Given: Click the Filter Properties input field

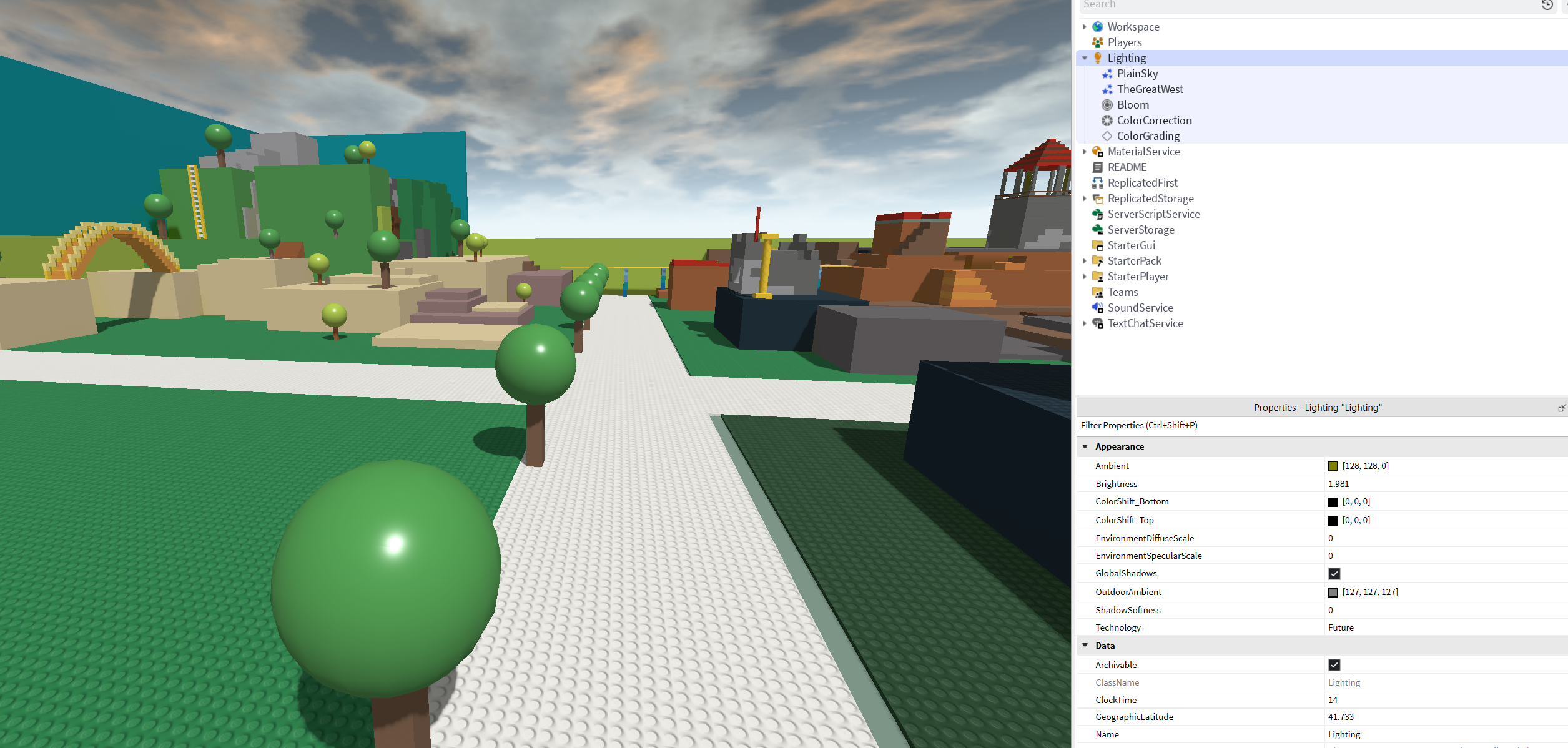Looking at the screenshot, I should 1322,425.
